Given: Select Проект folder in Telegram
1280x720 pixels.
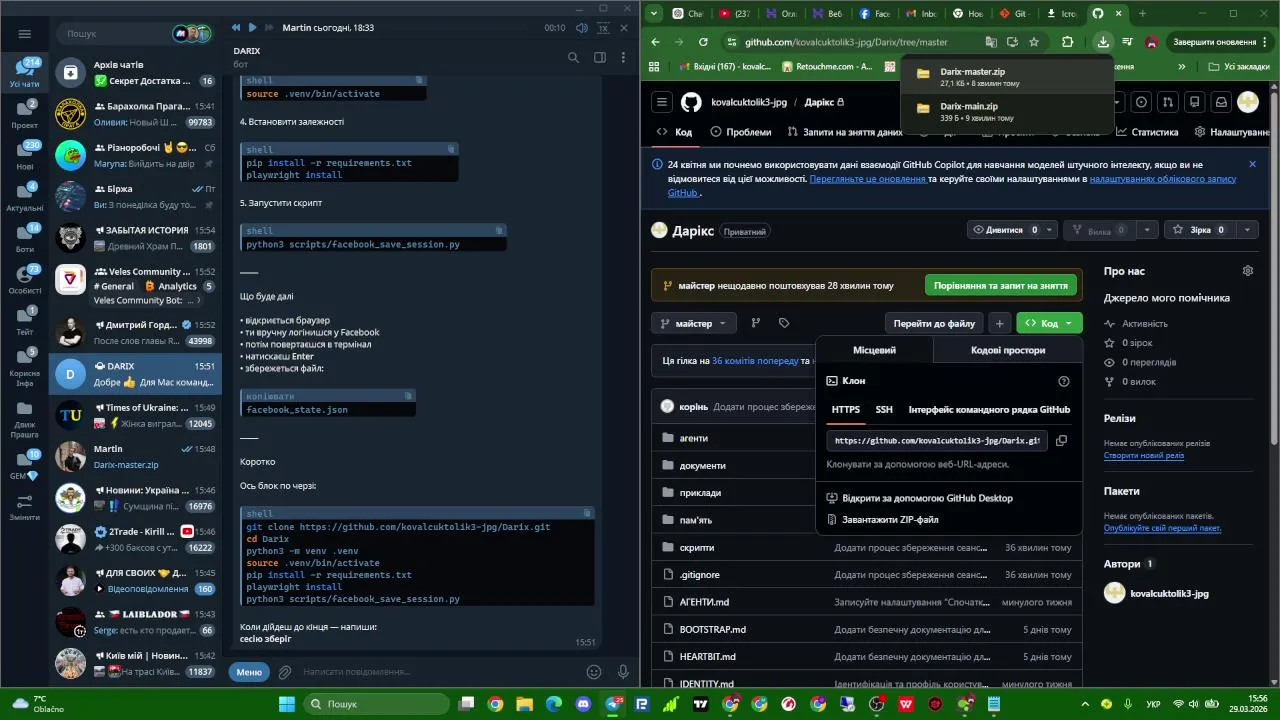Looking at the screenshot, I should (25, 114).
